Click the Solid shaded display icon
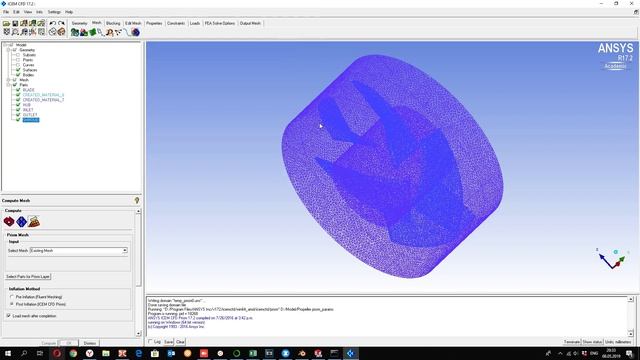Image resolution: width=640 pixels, height=360 pixels. [61, 32]
